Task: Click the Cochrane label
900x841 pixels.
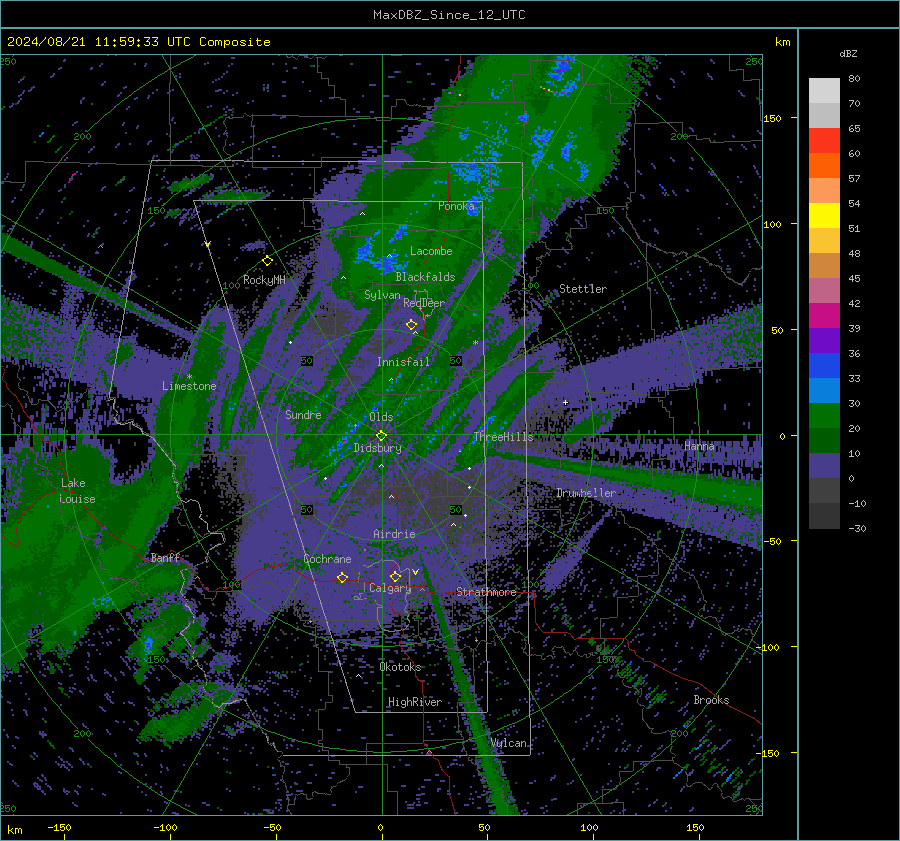Action: 327,559
